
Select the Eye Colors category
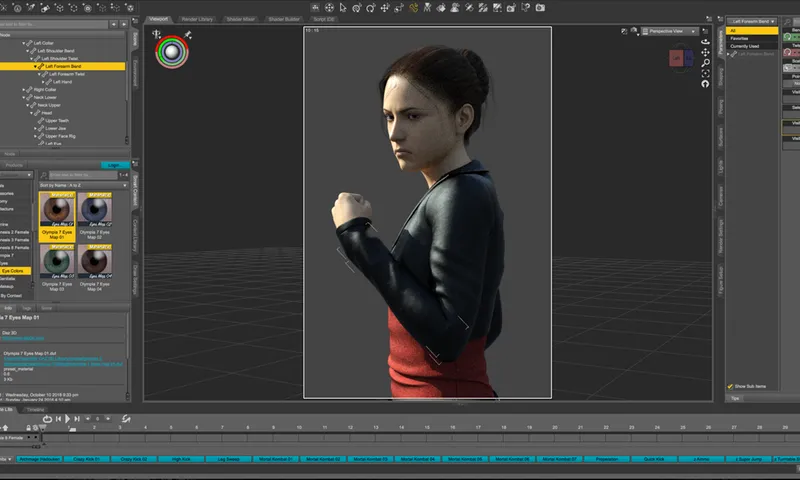click(14, 271)
